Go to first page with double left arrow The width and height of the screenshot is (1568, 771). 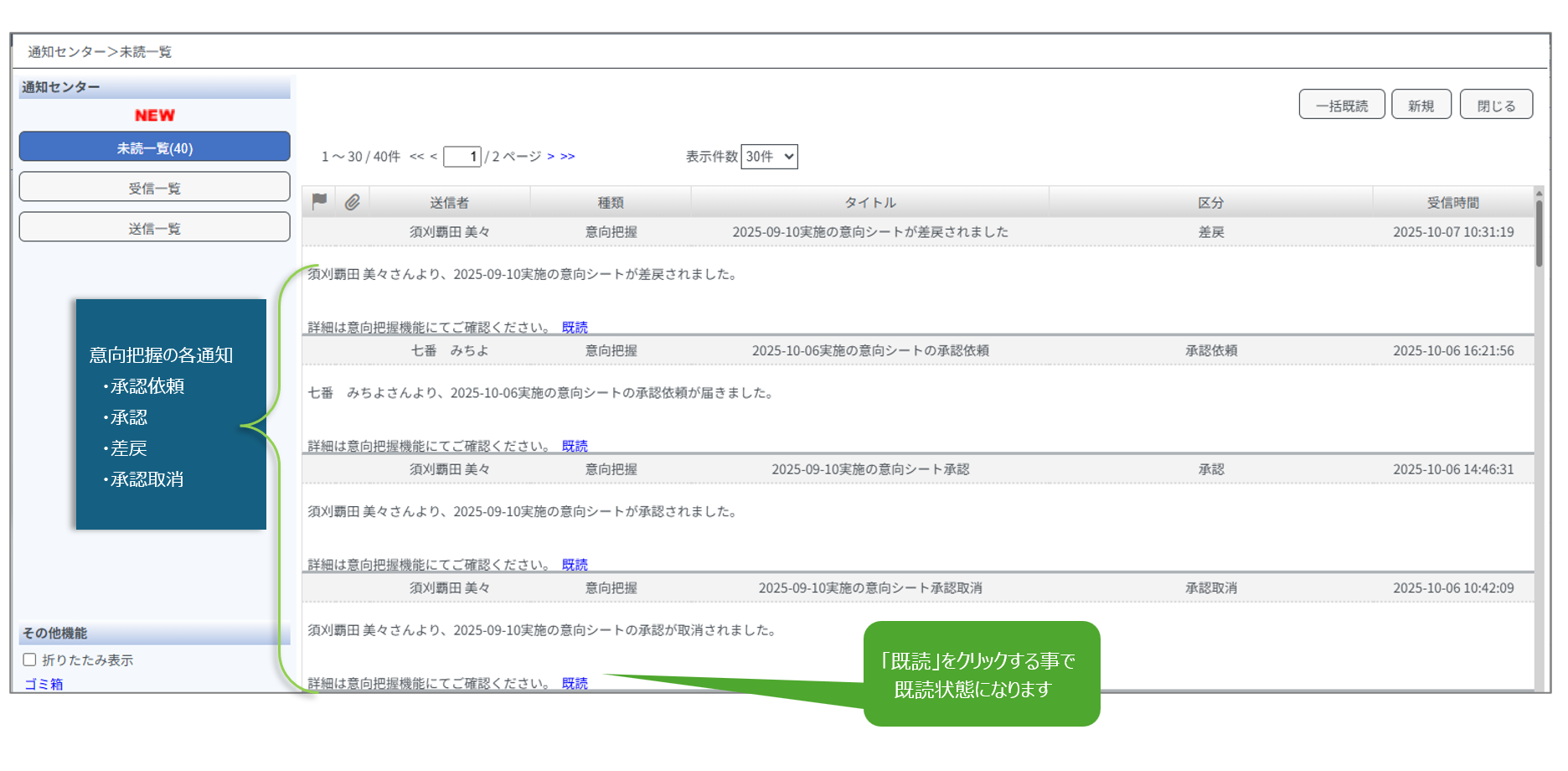tap(416, 157)
